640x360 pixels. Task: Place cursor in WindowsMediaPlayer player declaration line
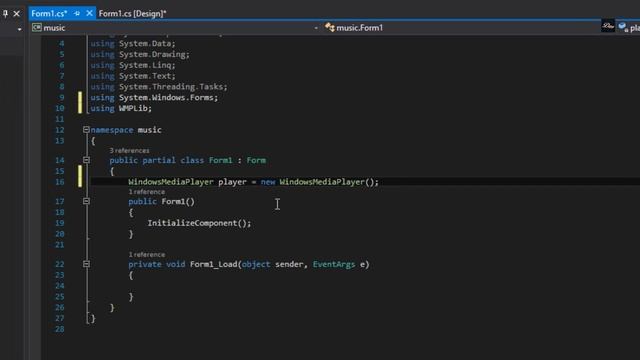[x=253, y=182]
